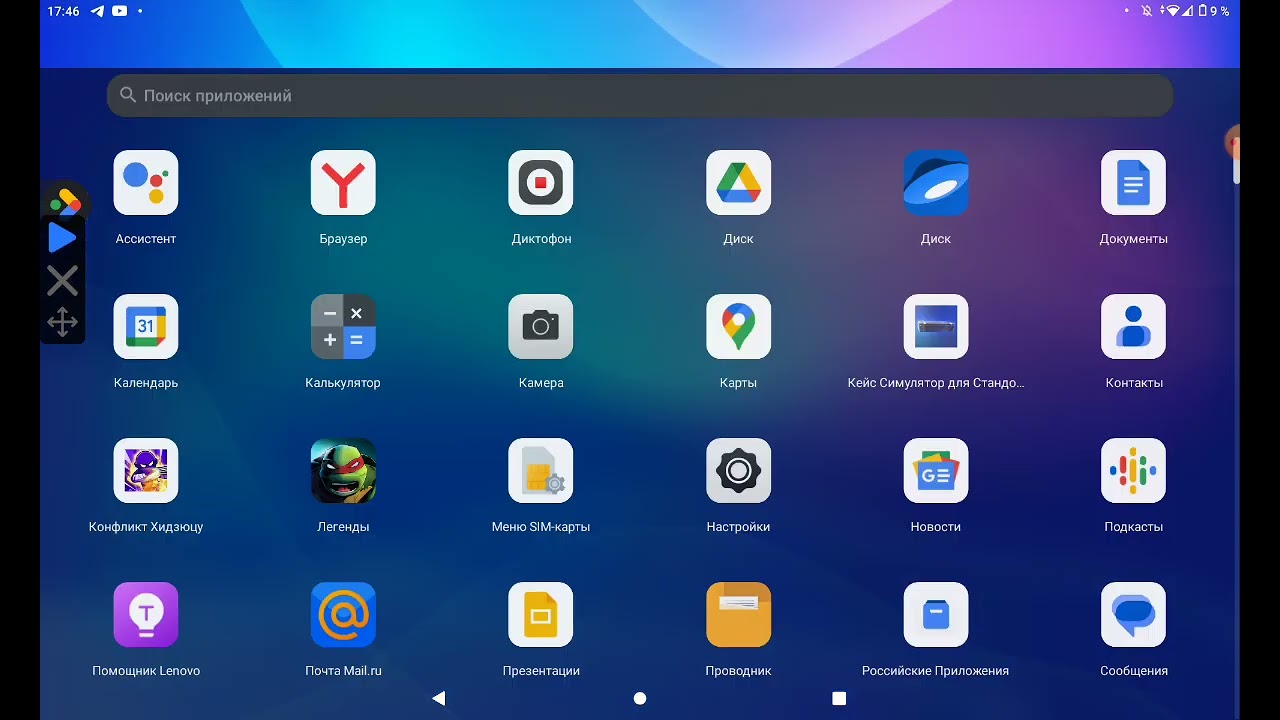Tap the 17:46 clock in status bar
1280x720 pixels.
[x=63, y=11]
